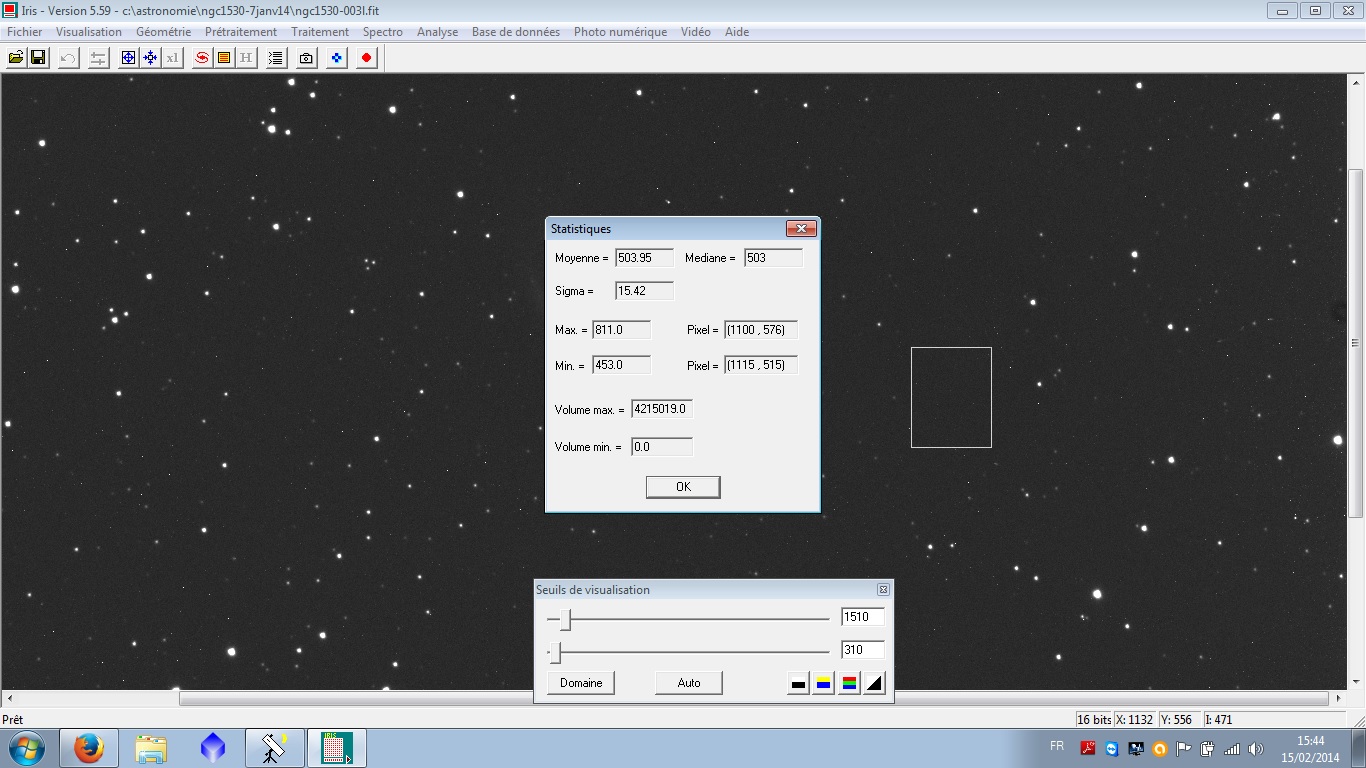
Task: Click the telescope app taskbar icon
Action: click(275, 748)
